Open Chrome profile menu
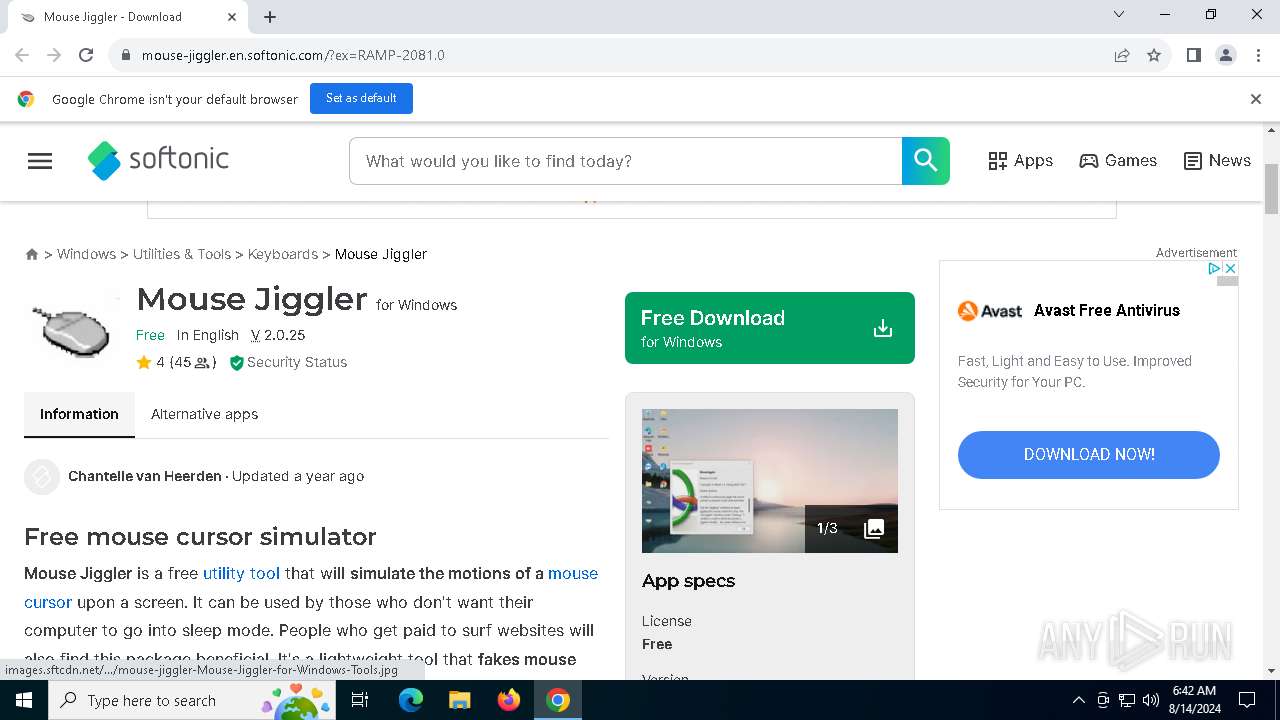This screenshot has width=1280, height=720. [x=1226, y=55]
